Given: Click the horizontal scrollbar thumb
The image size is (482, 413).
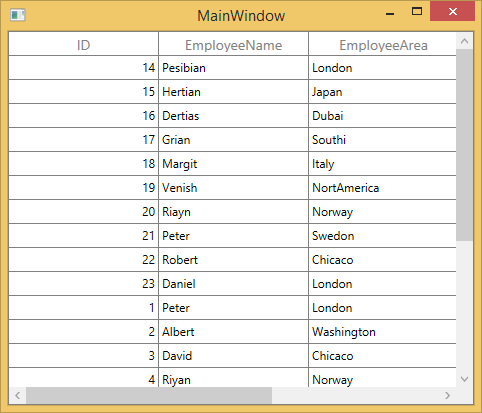Looking at the screenshot, I should coord(149,395).
